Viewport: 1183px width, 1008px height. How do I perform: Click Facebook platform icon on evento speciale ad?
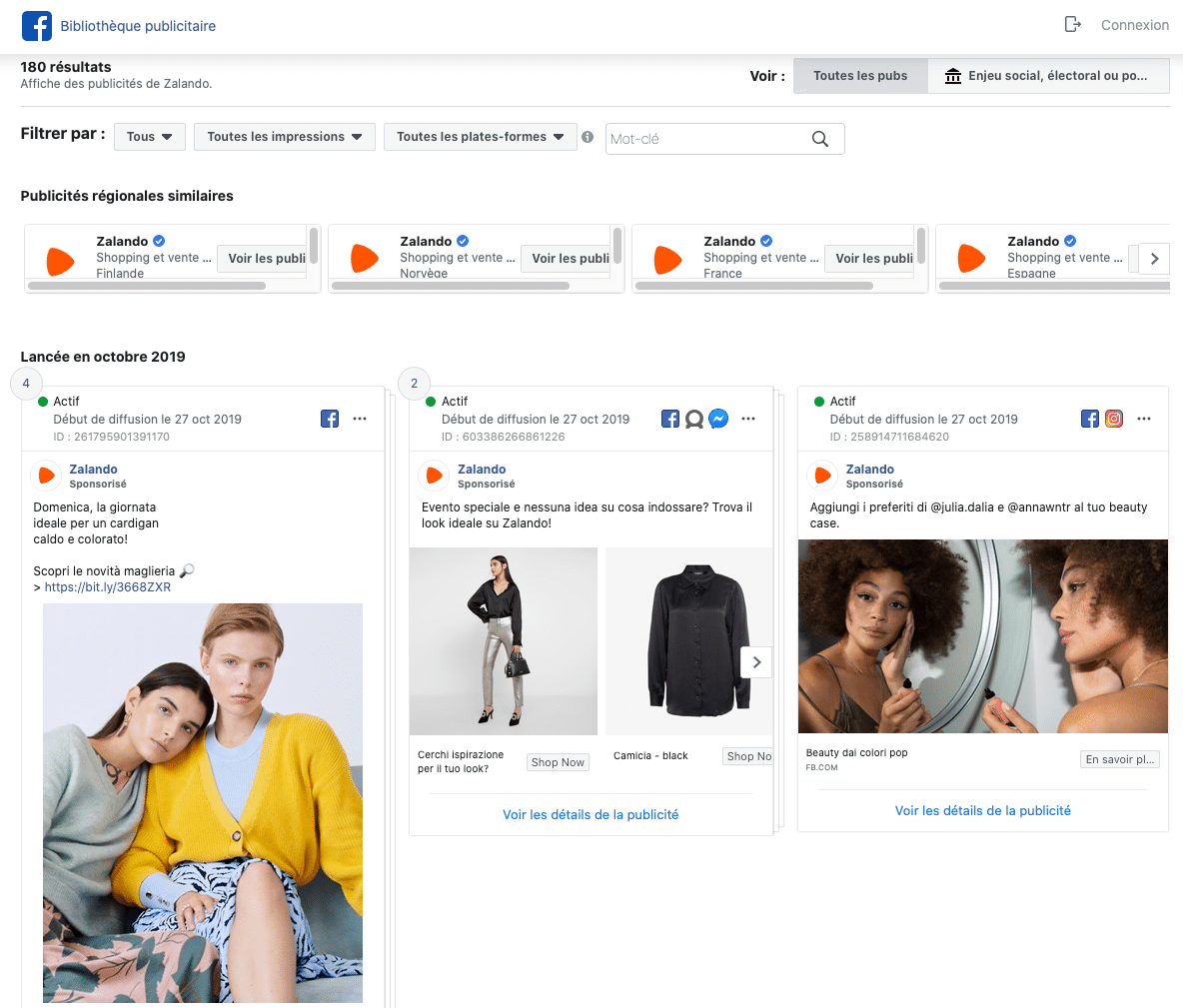point(670,419)
